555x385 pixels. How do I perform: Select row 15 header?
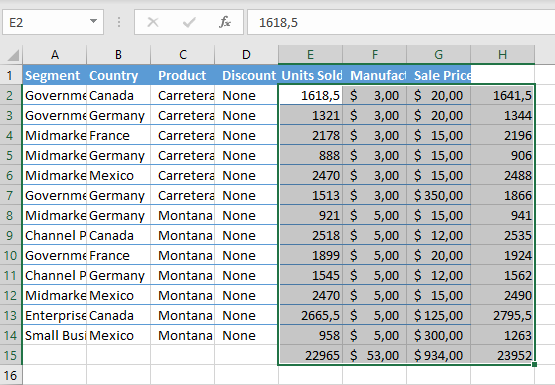tap(11, 355)
